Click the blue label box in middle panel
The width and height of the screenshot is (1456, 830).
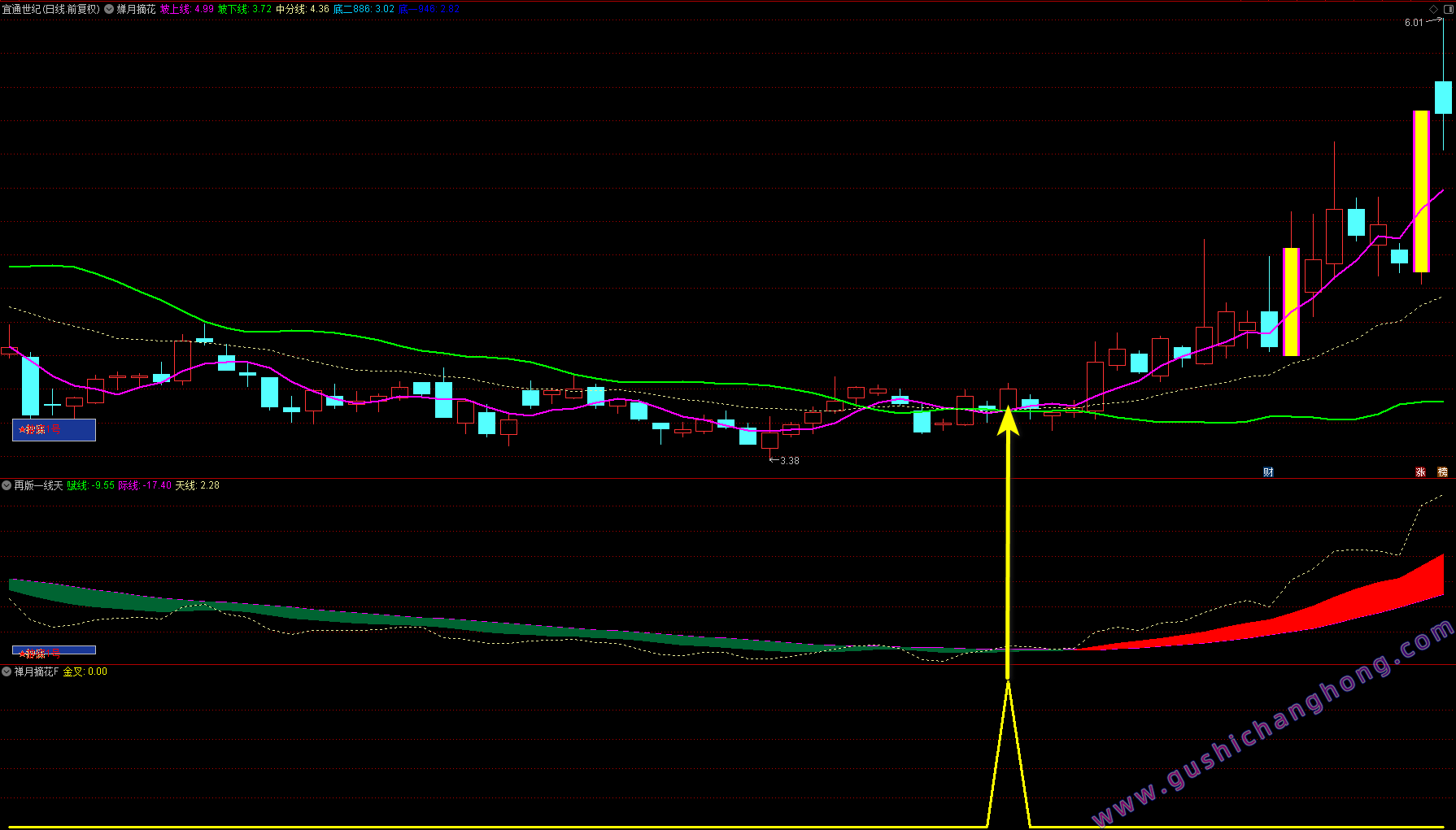click(54, 650)
